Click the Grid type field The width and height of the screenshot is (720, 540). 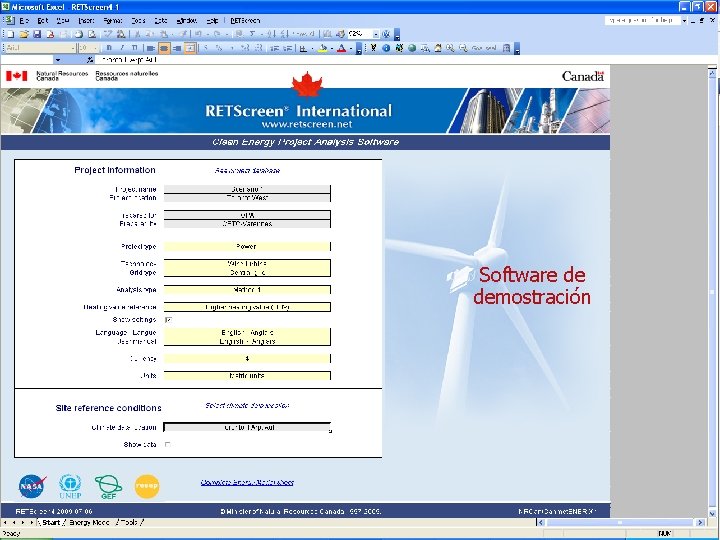(x=247, y=273)
